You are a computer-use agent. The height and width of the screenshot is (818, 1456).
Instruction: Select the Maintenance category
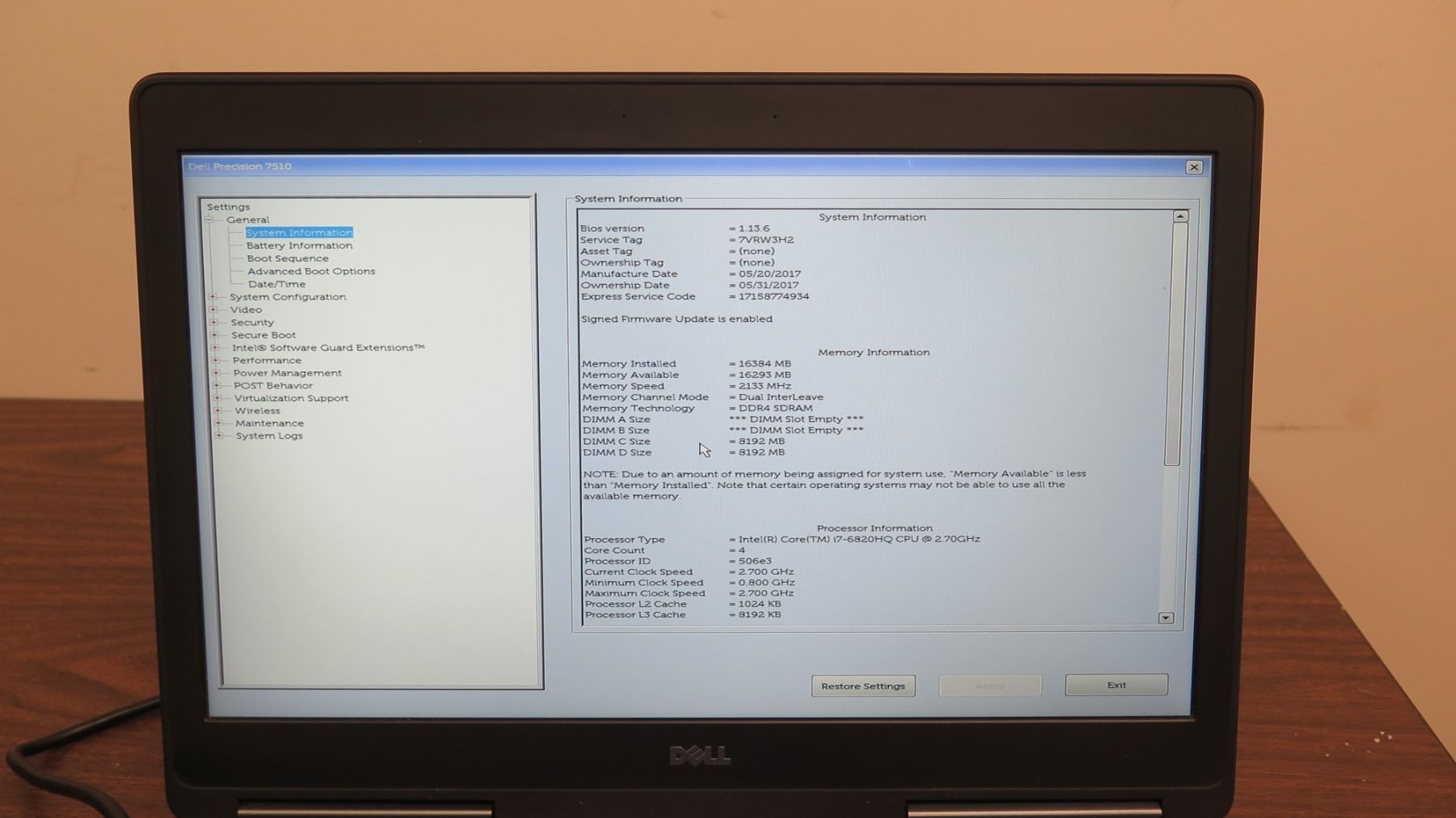[x=269, y=423]
